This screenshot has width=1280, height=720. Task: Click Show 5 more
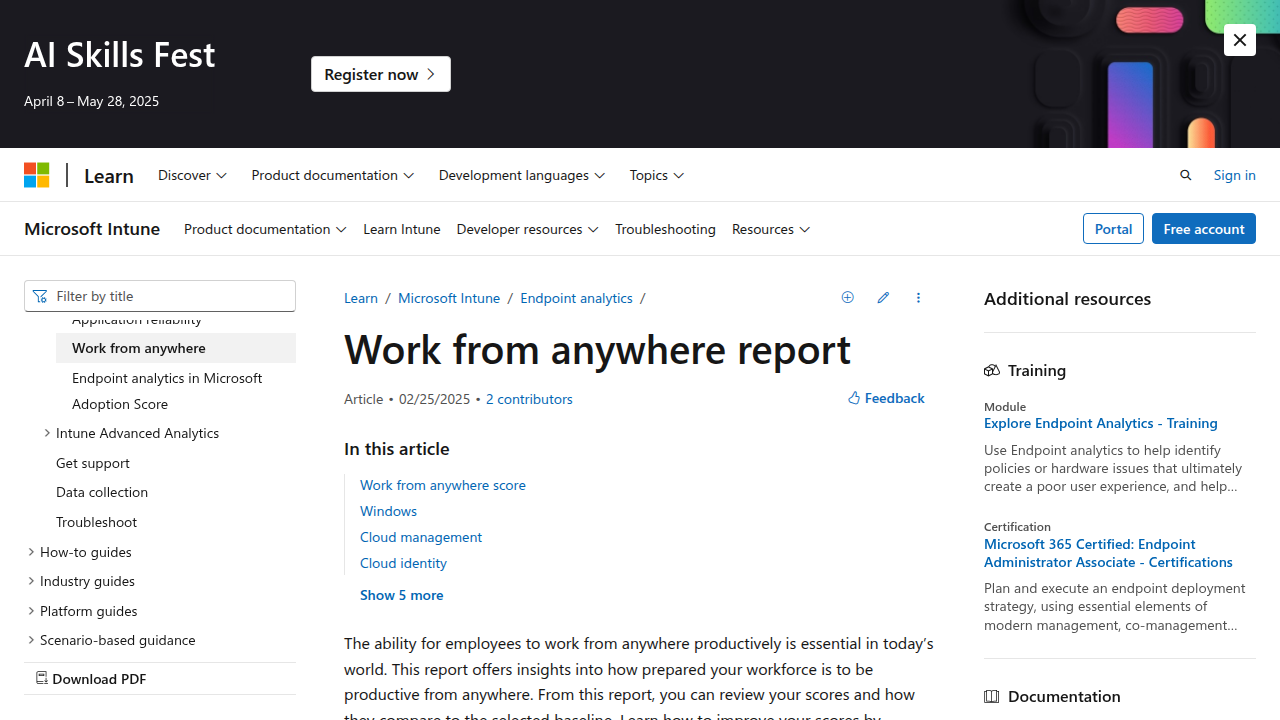click(401, 595)
